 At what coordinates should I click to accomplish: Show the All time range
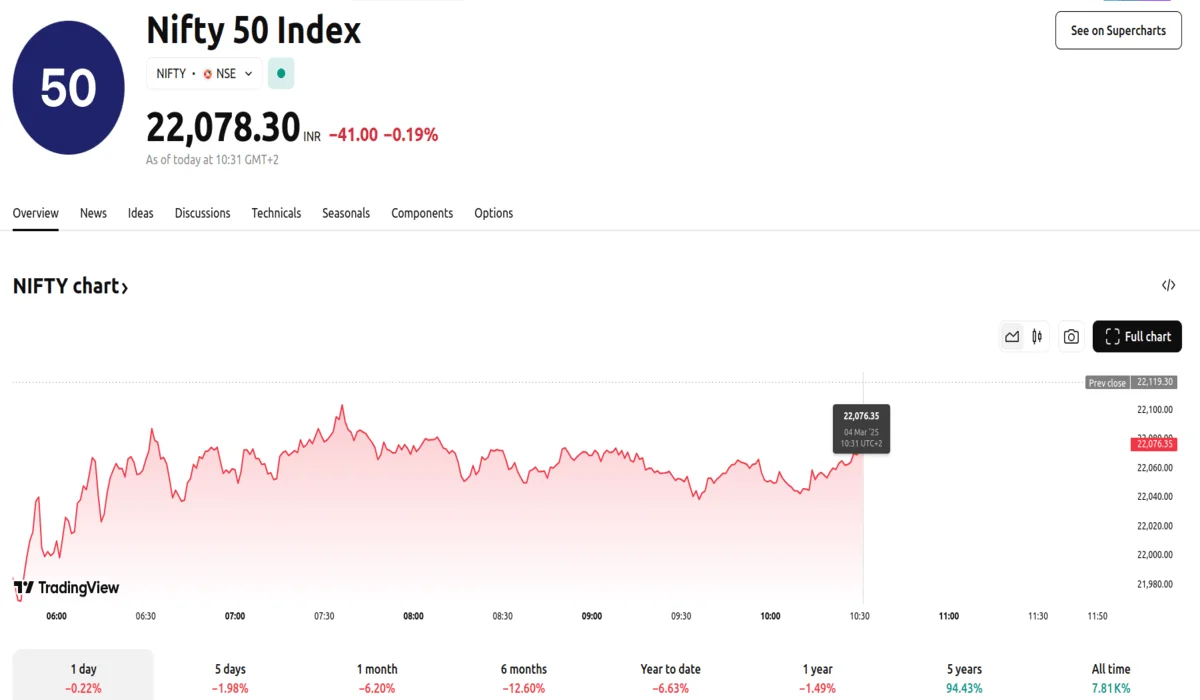(x=1111, y=677)
